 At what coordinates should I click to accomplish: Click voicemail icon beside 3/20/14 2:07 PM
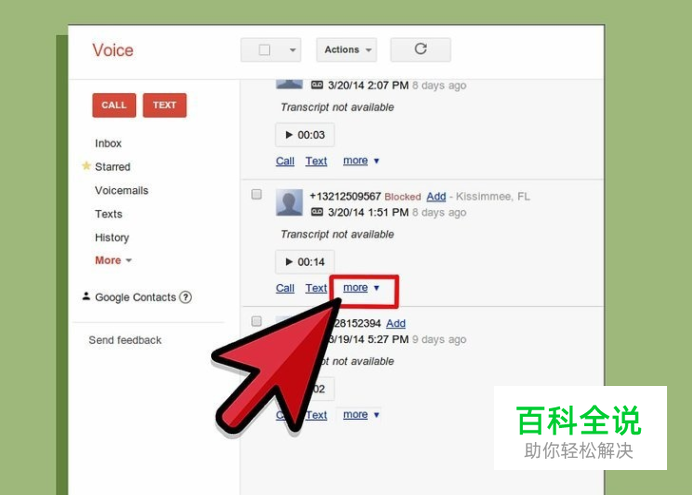tap(317, 85)
